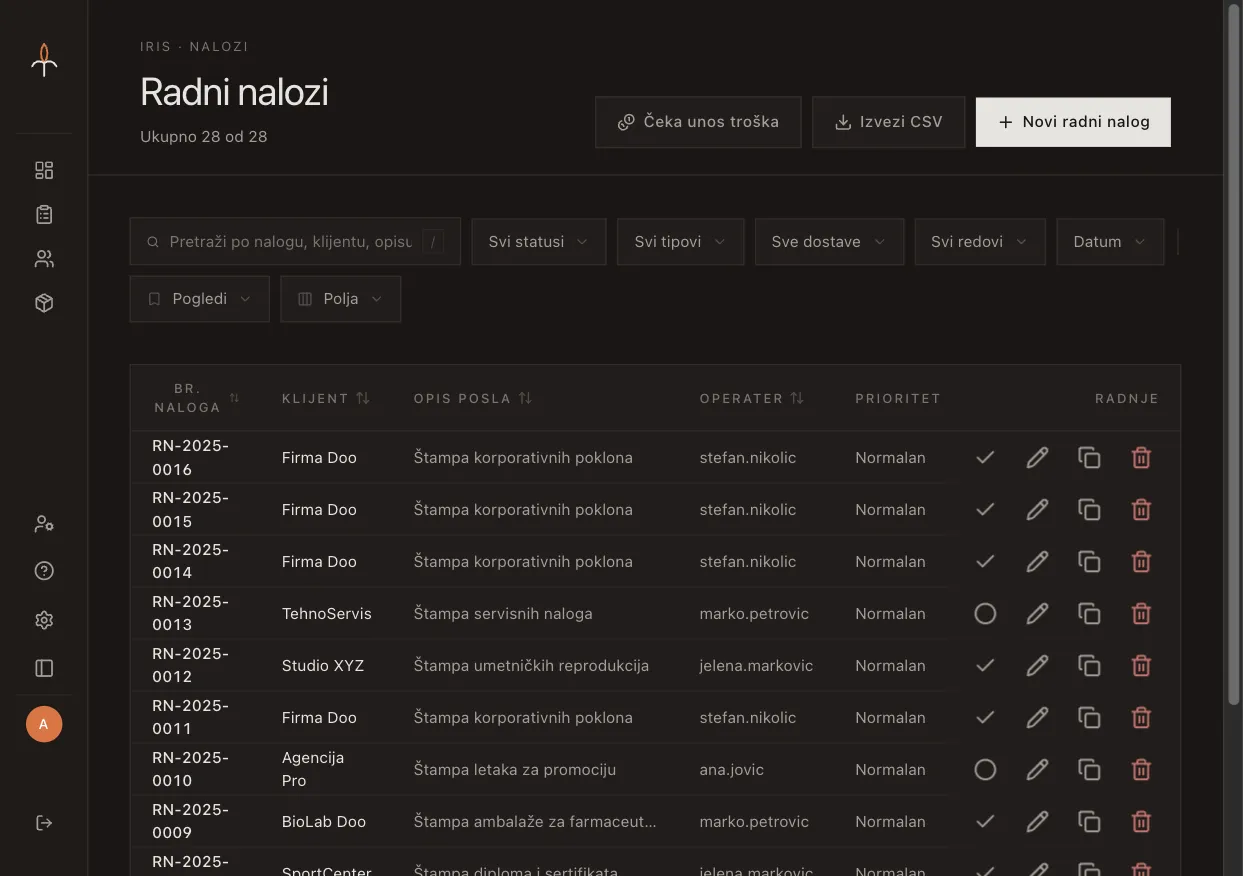Delete work order RN-2025-0016

point(1141,458)
